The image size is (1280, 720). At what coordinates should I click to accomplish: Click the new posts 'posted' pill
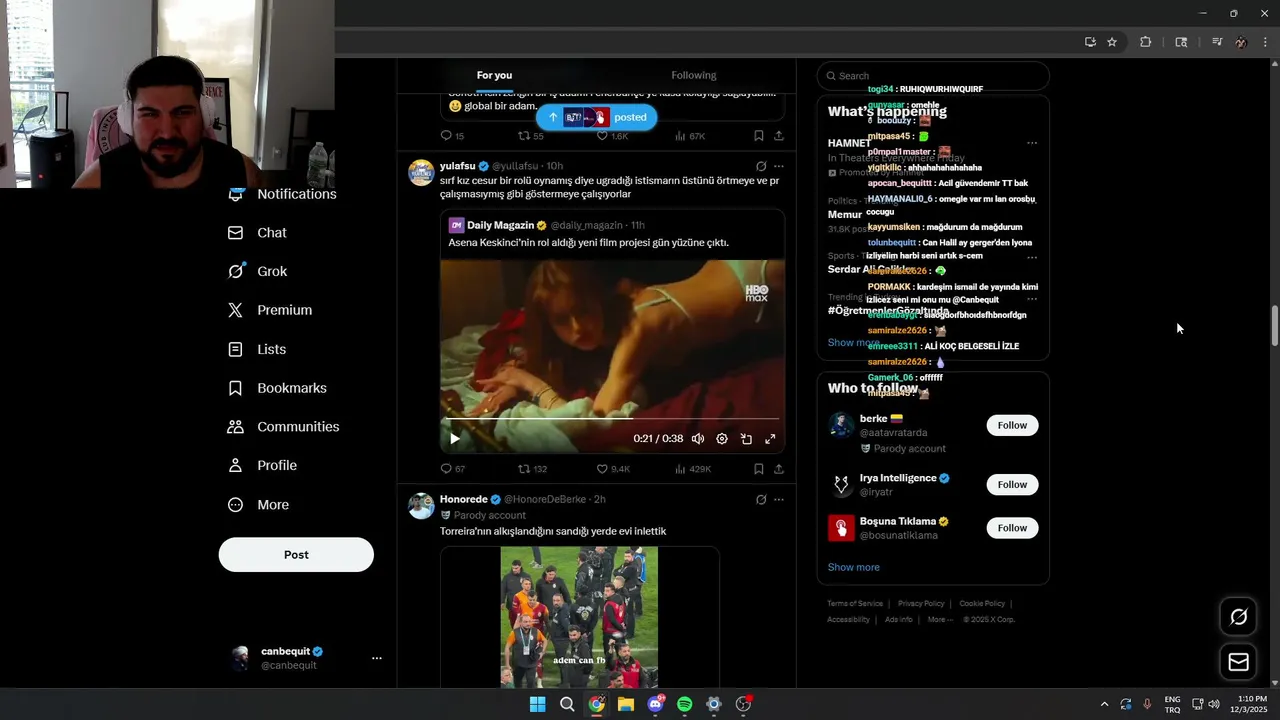596,117
